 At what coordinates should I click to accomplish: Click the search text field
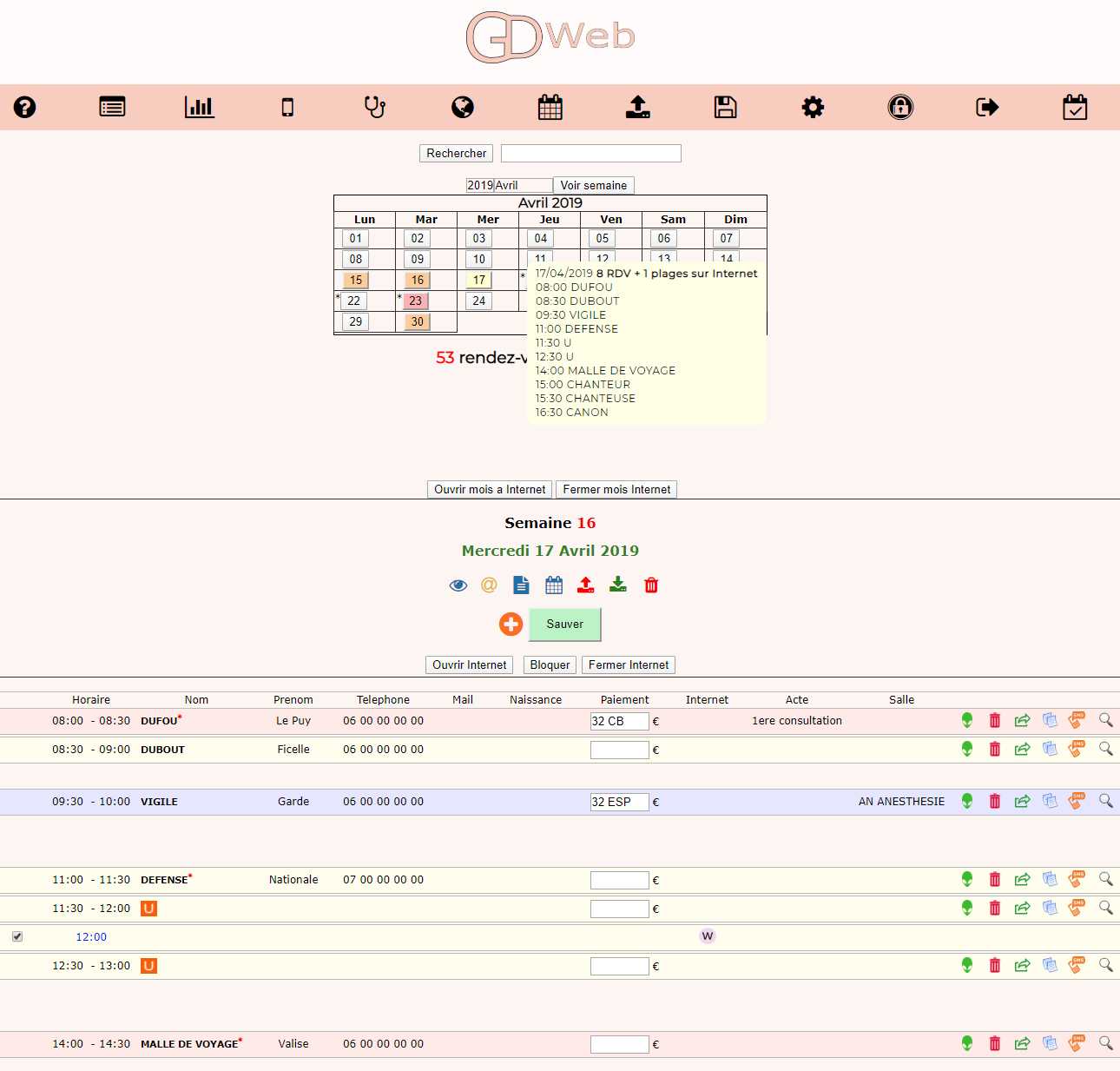[591, 153]
